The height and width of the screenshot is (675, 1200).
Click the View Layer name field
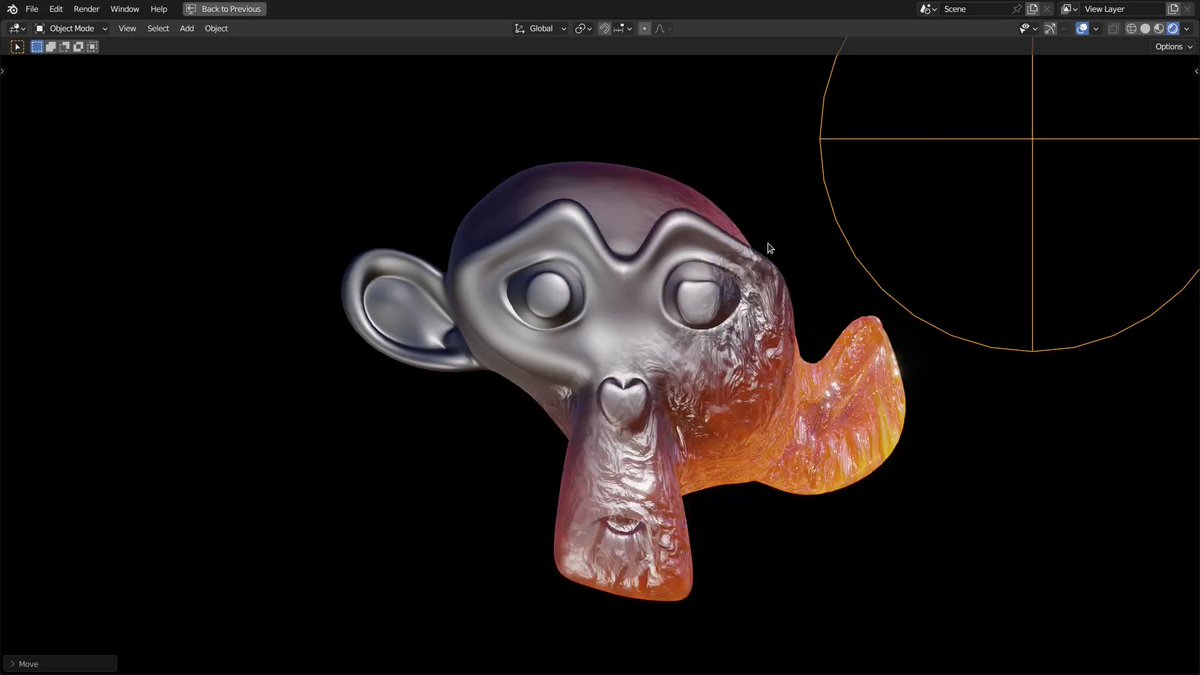(1122, 9)
